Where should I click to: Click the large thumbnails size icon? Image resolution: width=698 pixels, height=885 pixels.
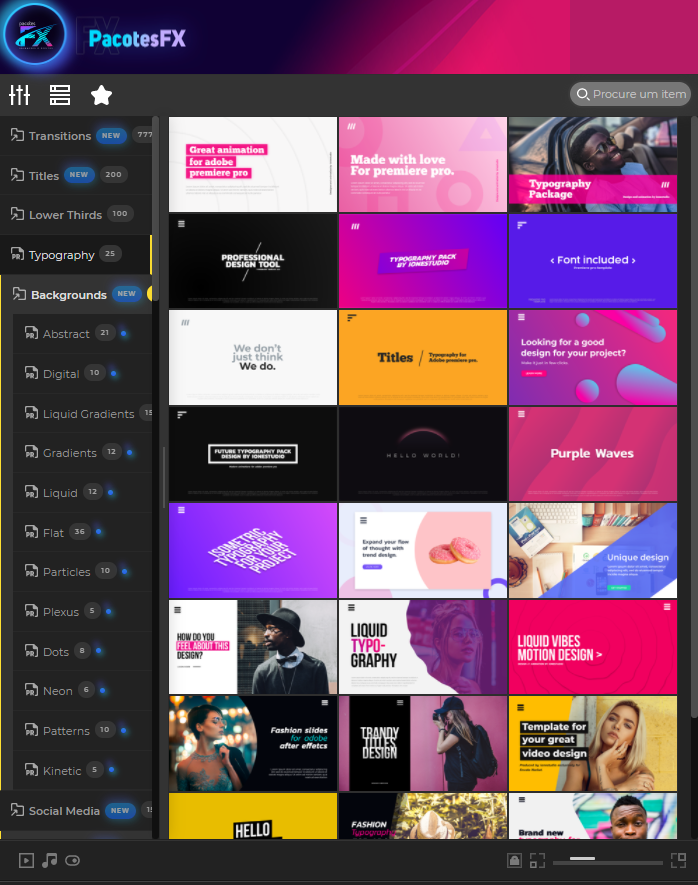(x=679, y=860)
